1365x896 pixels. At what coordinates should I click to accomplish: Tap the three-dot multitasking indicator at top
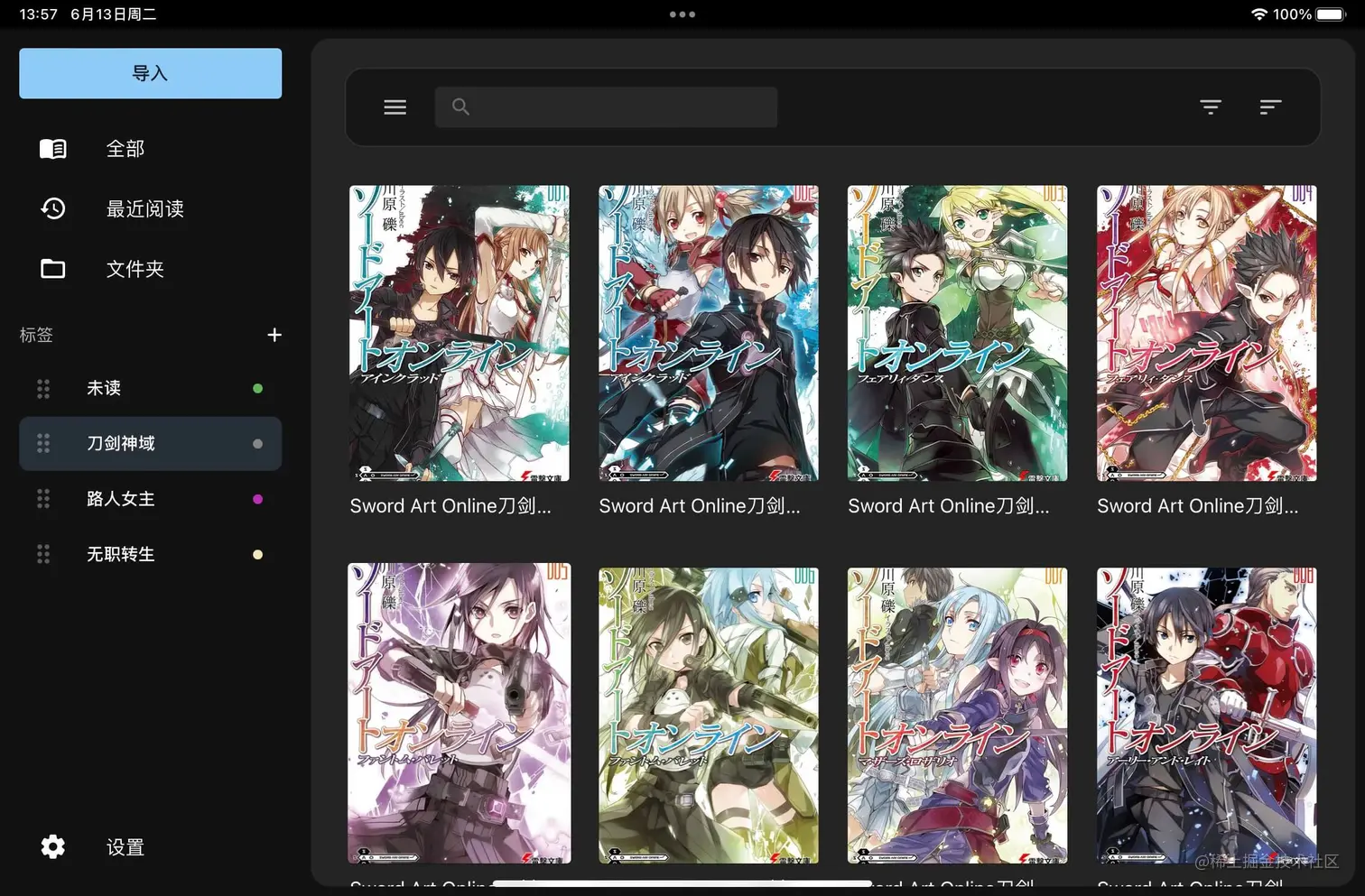click(x=682, y=14)
